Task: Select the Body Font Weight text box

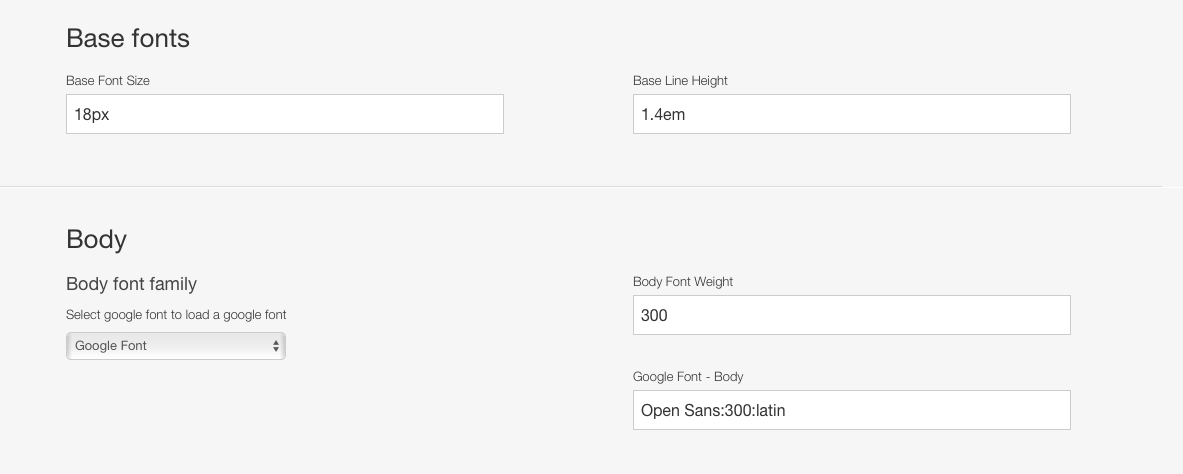Action: click(x=851, y=315)
